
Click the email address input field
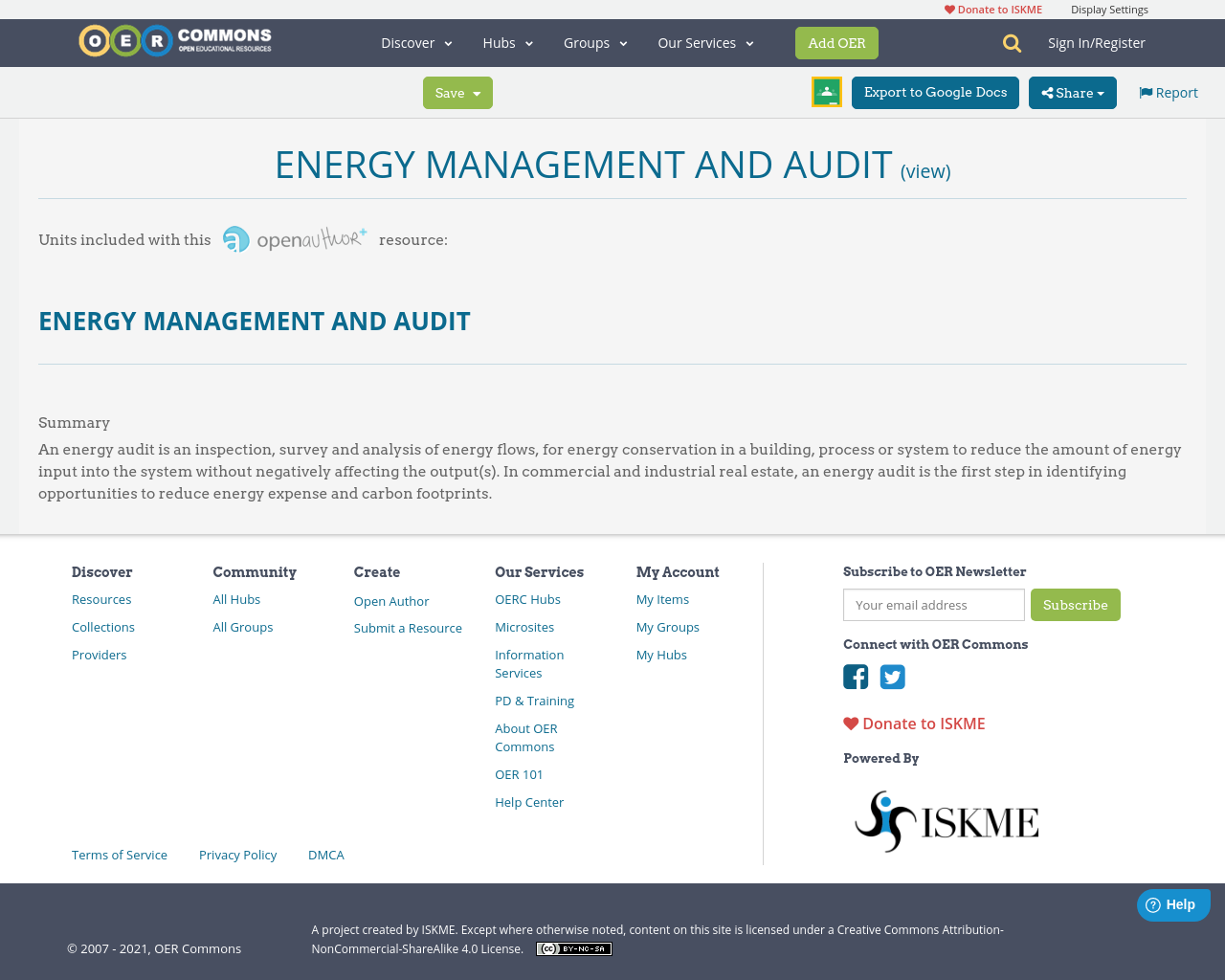[x=933, y=604]
